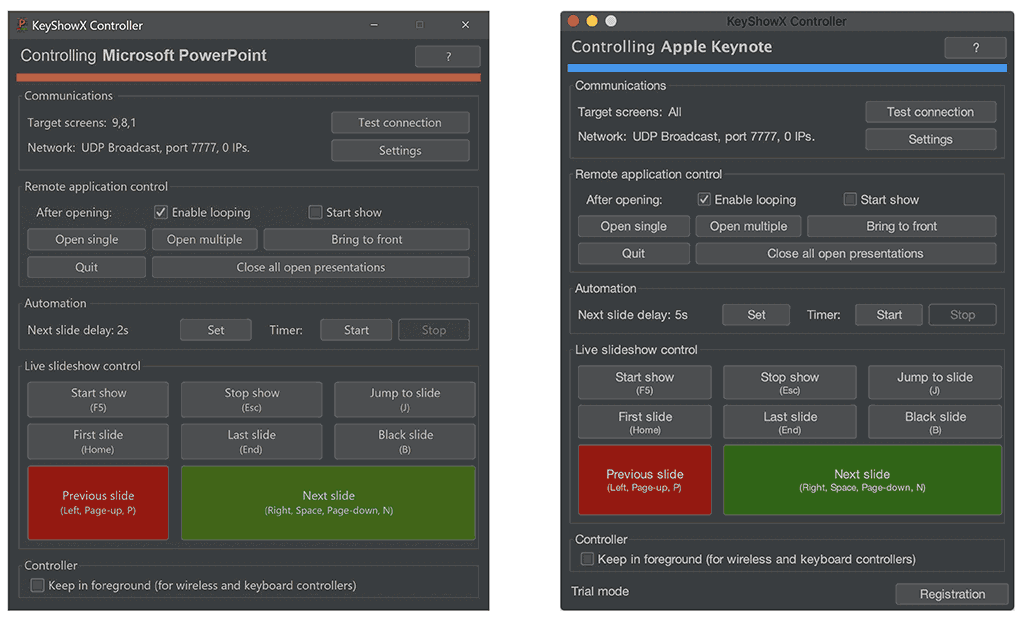Enable the Start show checkbox in PowerPoint controller

click(x=315, y=212)
